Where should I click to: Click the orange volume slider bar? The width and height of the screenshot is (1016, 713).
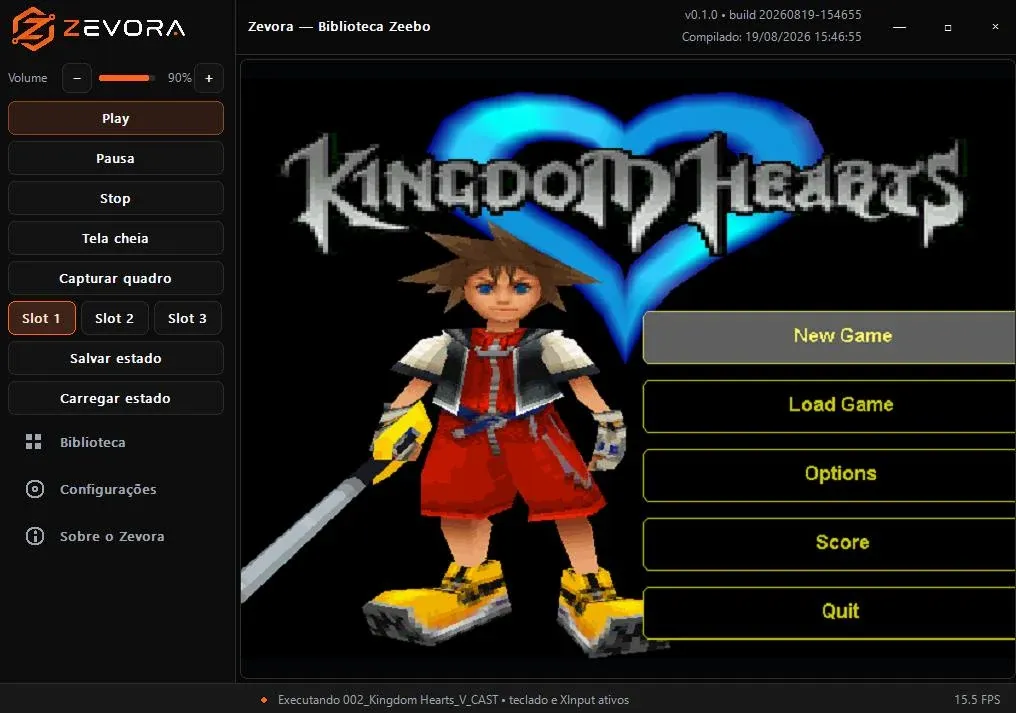point(126,78)
